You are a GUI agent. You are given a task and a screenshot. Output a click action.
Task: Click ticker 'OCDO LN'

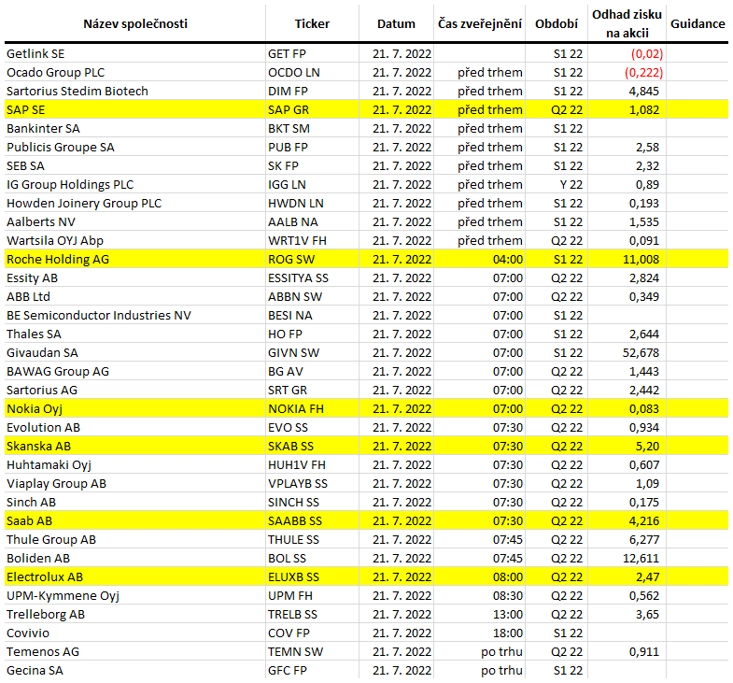[x=294, y=72]
